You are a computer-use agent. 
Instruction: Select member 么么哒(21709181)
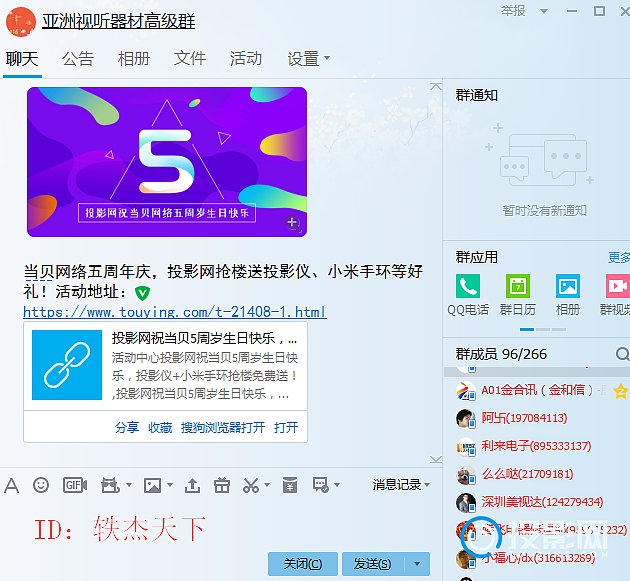[536, 474]
